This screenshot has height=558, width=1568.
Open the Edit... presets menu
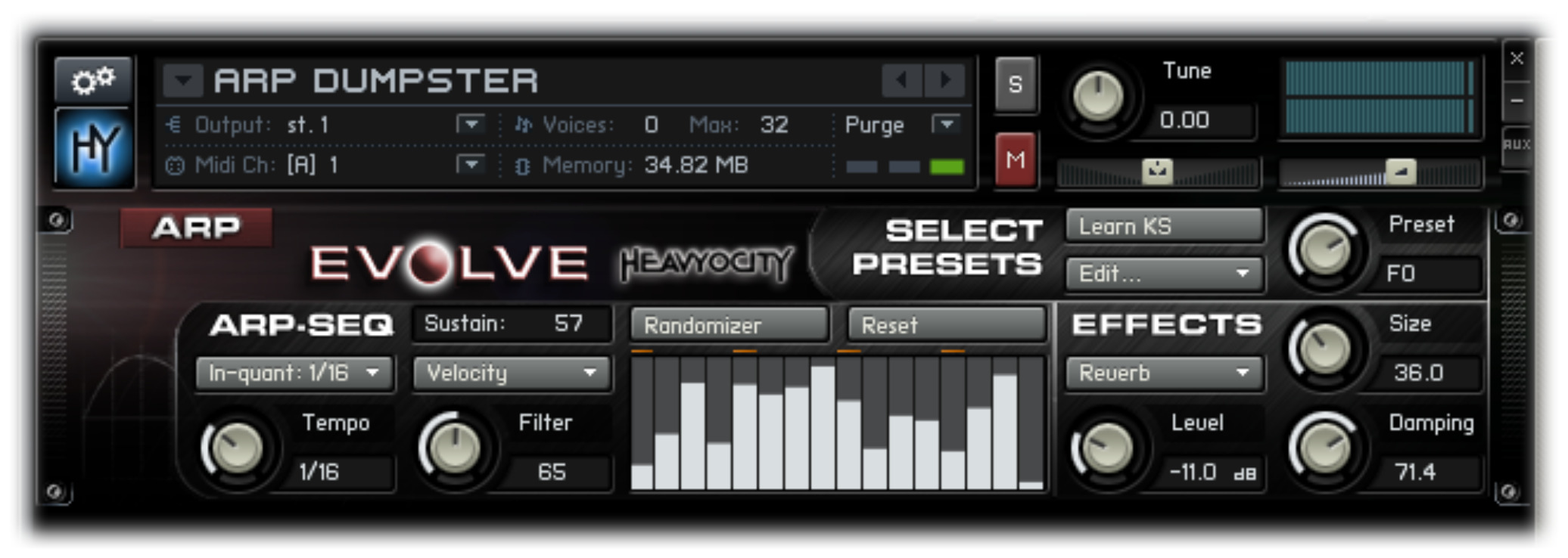[1164, 274]
